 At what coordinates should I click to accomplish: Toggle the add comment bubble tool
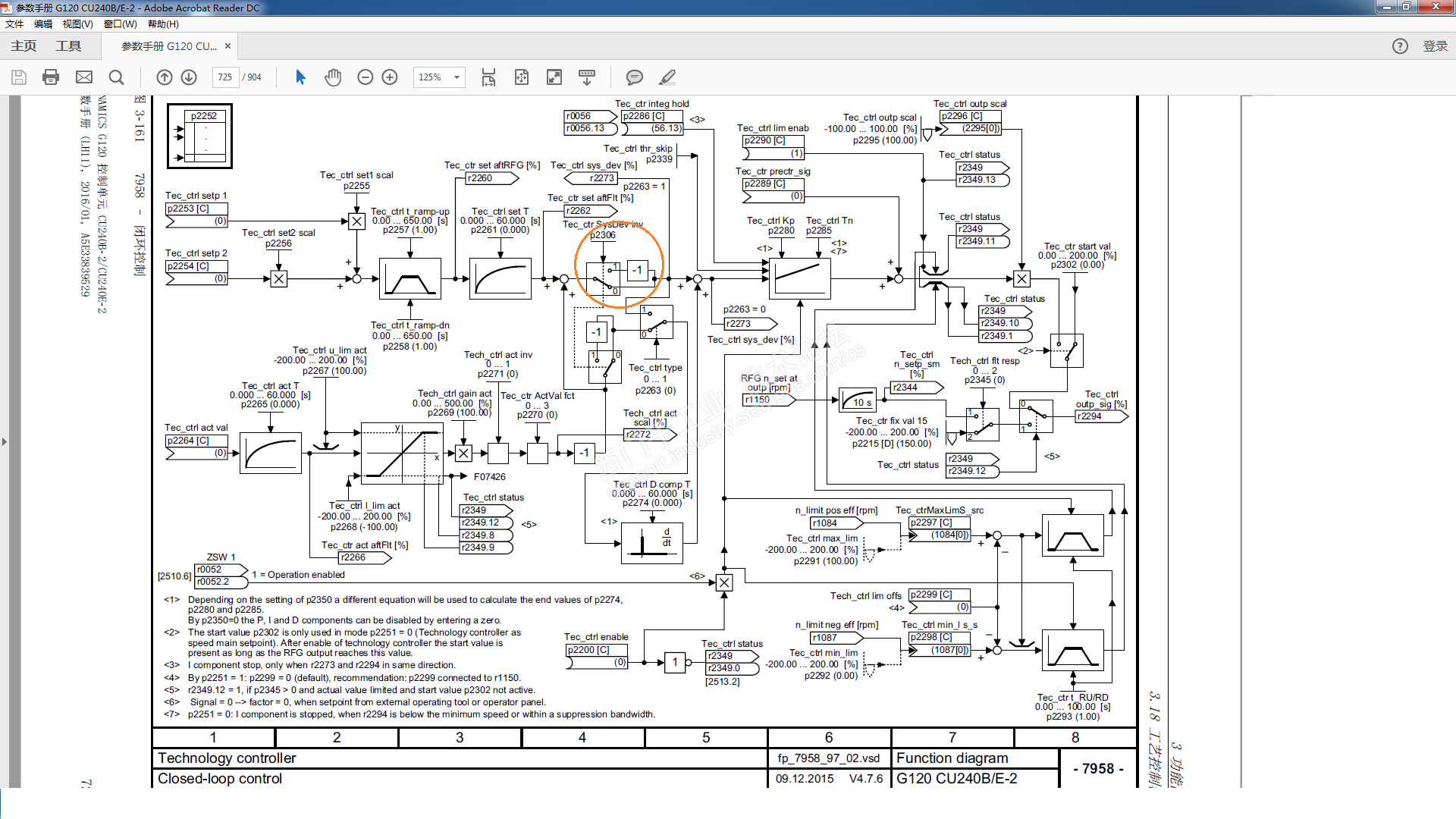(635, 77)
